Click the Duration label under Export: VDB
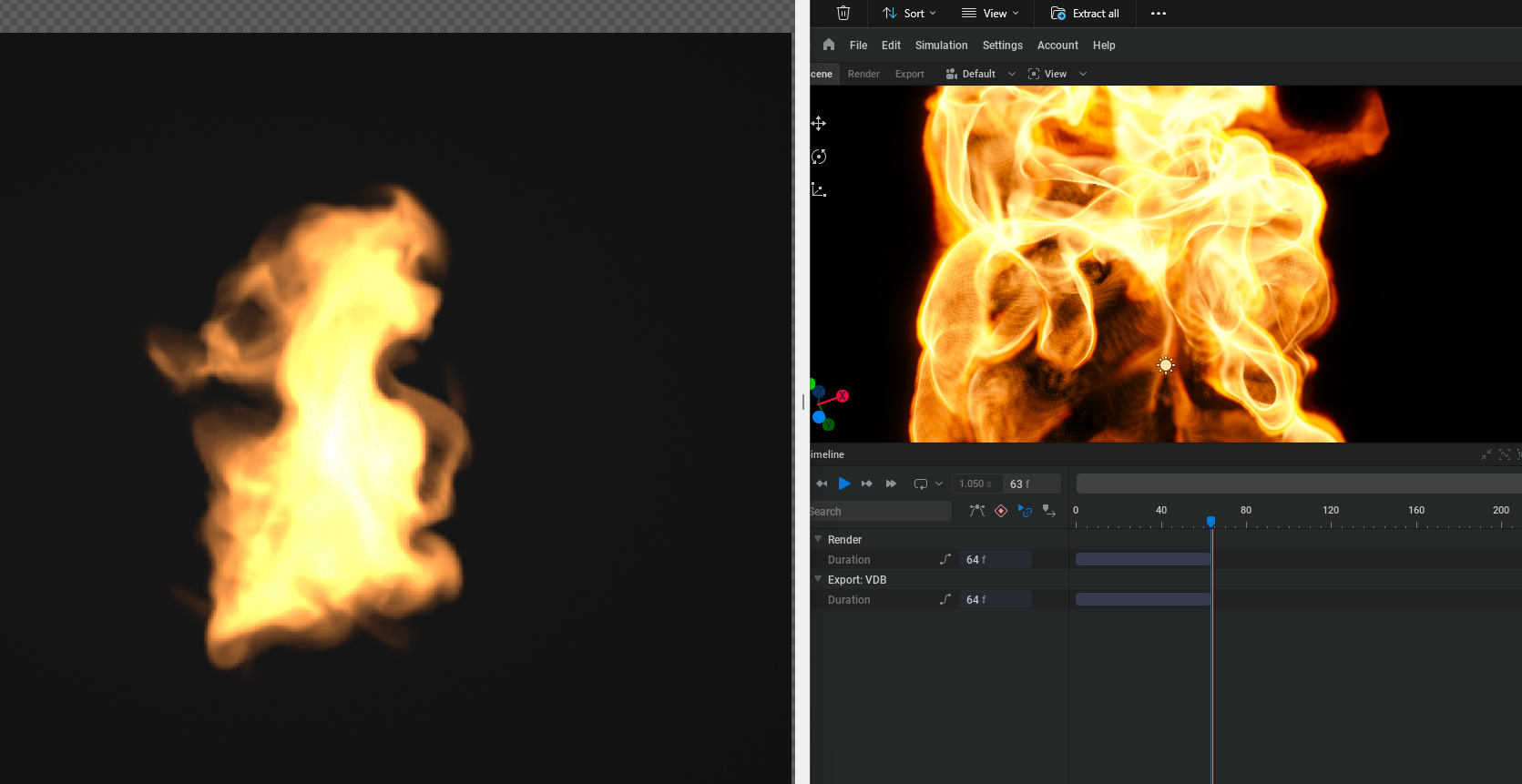1522x784 pixels. 849,600
